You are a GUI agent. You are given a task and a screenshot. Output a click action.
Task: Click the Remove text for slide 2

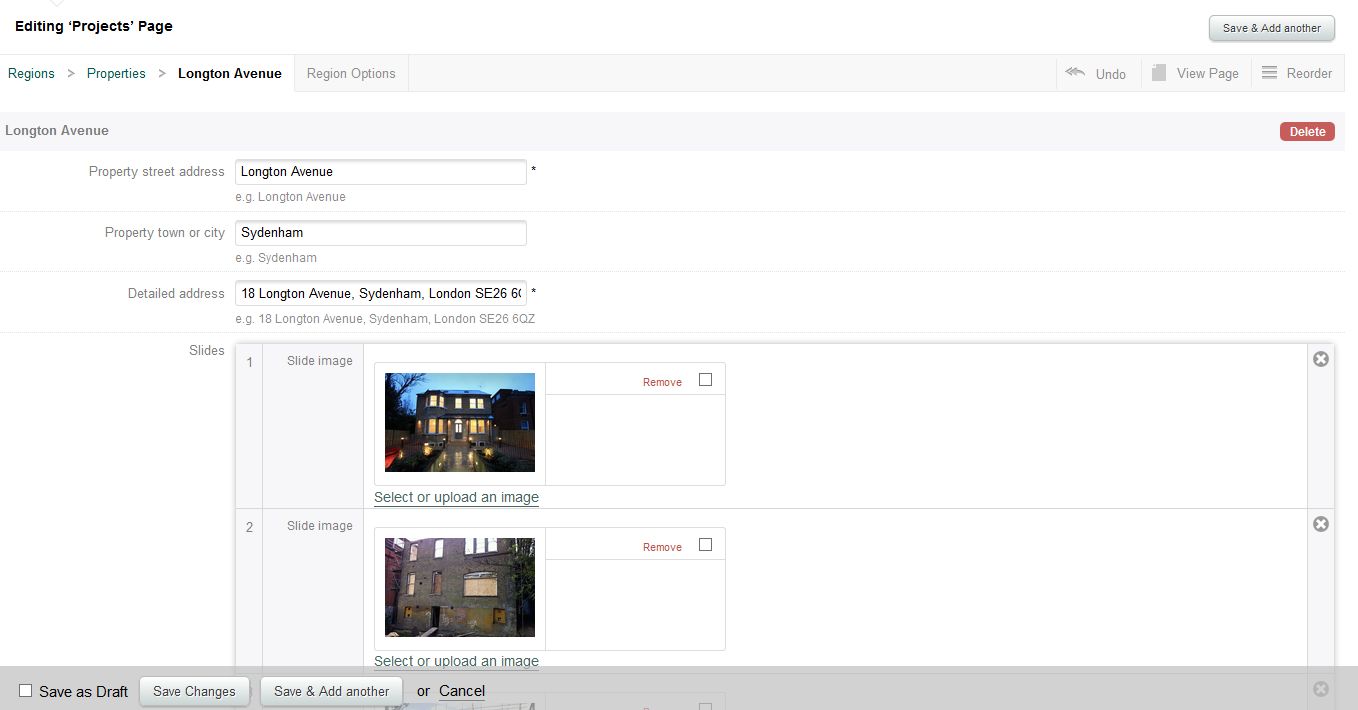[x=662, y=547]
